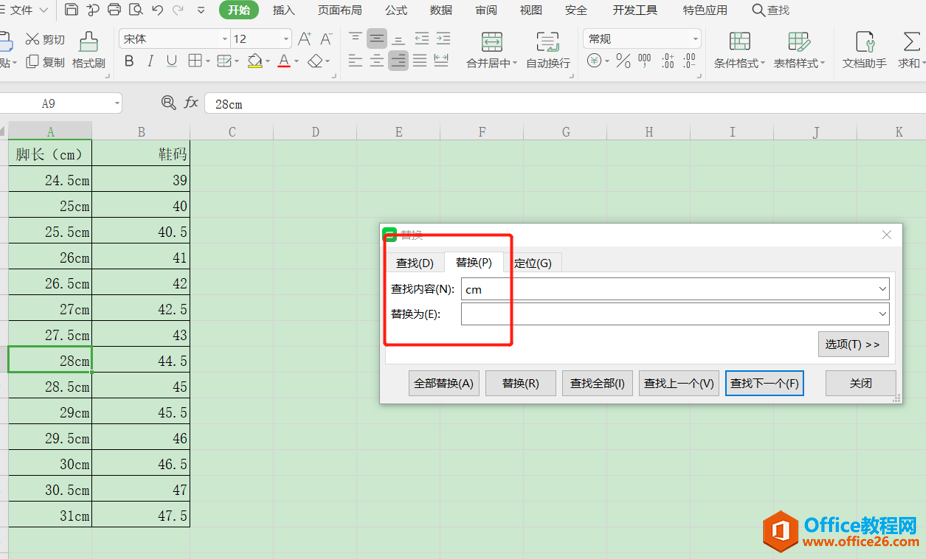Image resolution: width=926 pixels, height=559 pixels.
Task: Click the bottom vertical align icon
Action: pos(399,39)
